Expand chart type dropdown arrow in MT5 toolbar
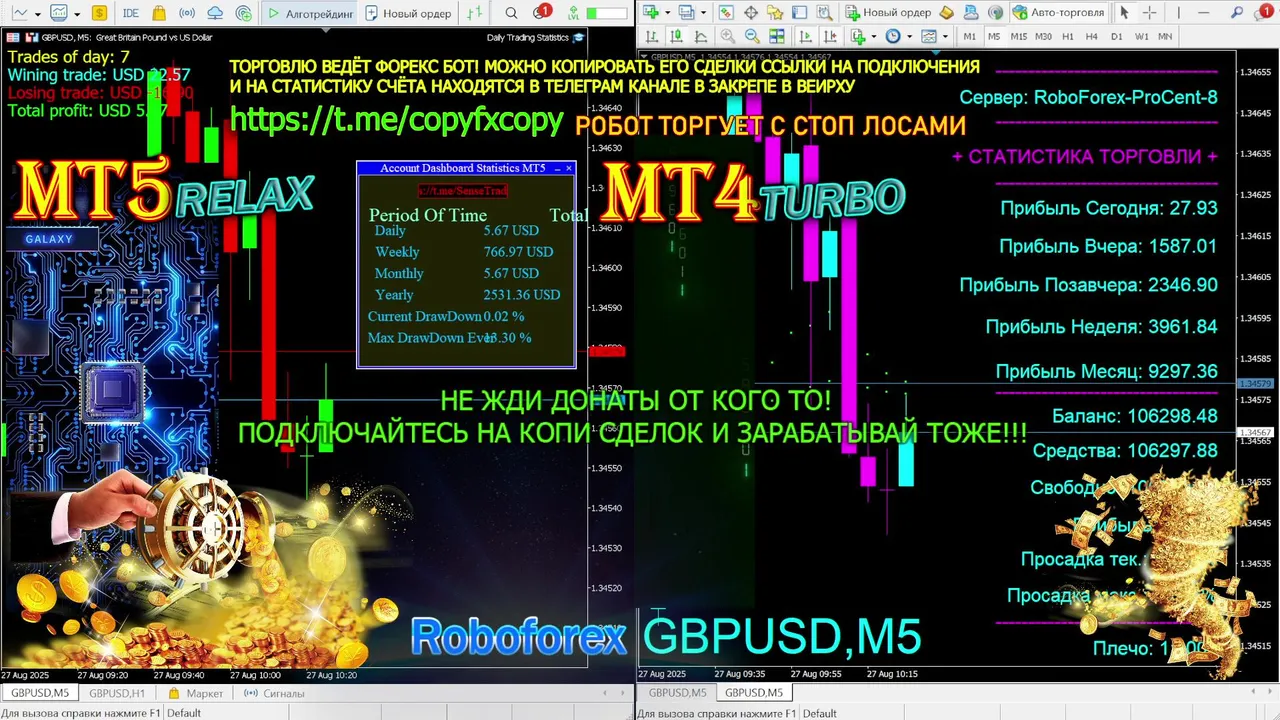Viewport: 1280px width, 720px height. pos(38,15)
